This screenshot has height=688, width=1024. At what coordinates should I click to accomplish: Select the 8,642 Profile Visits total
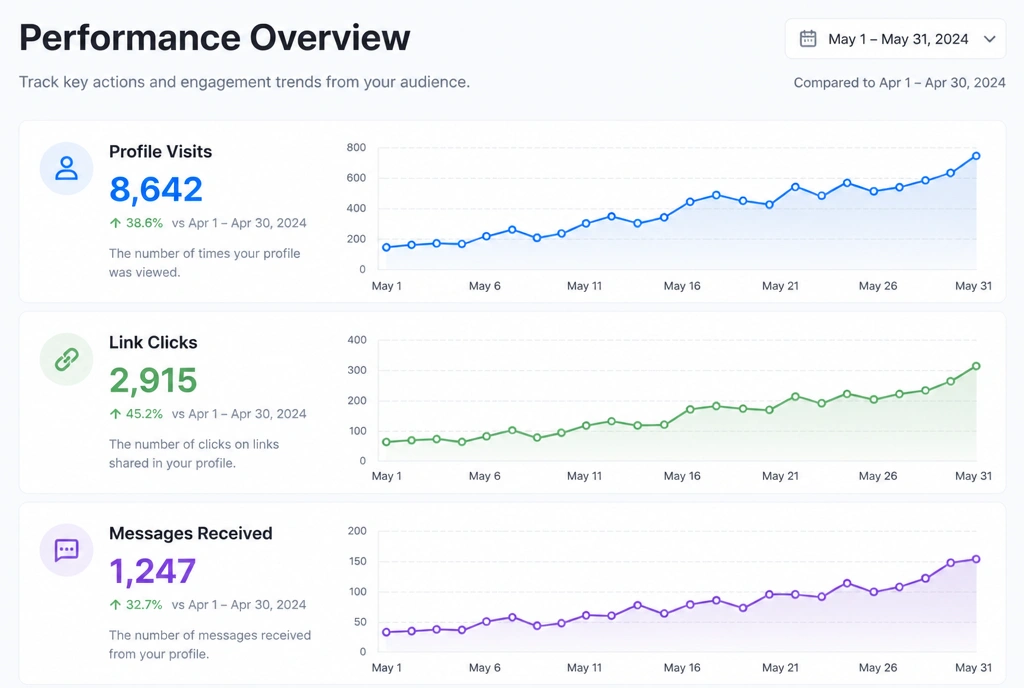click(156, 189)
